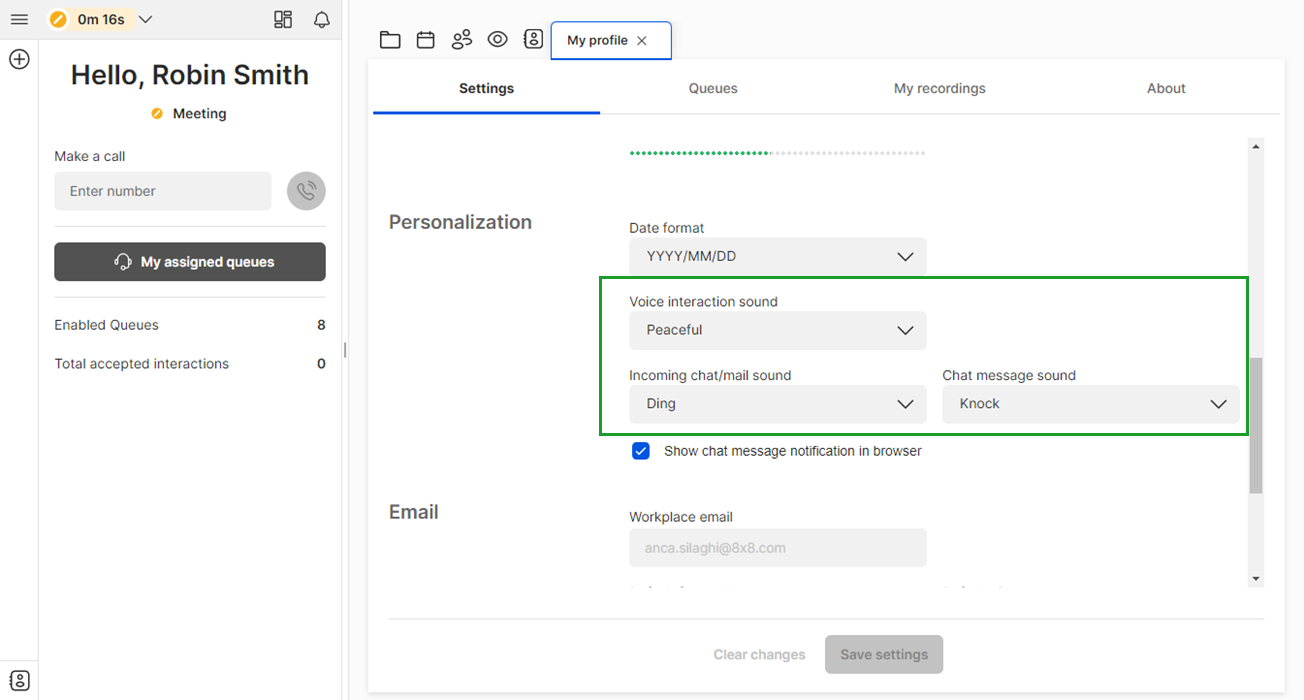Click the Enter number field
The width and height of the screenshot is (1304, 700).
click(163, 191)
